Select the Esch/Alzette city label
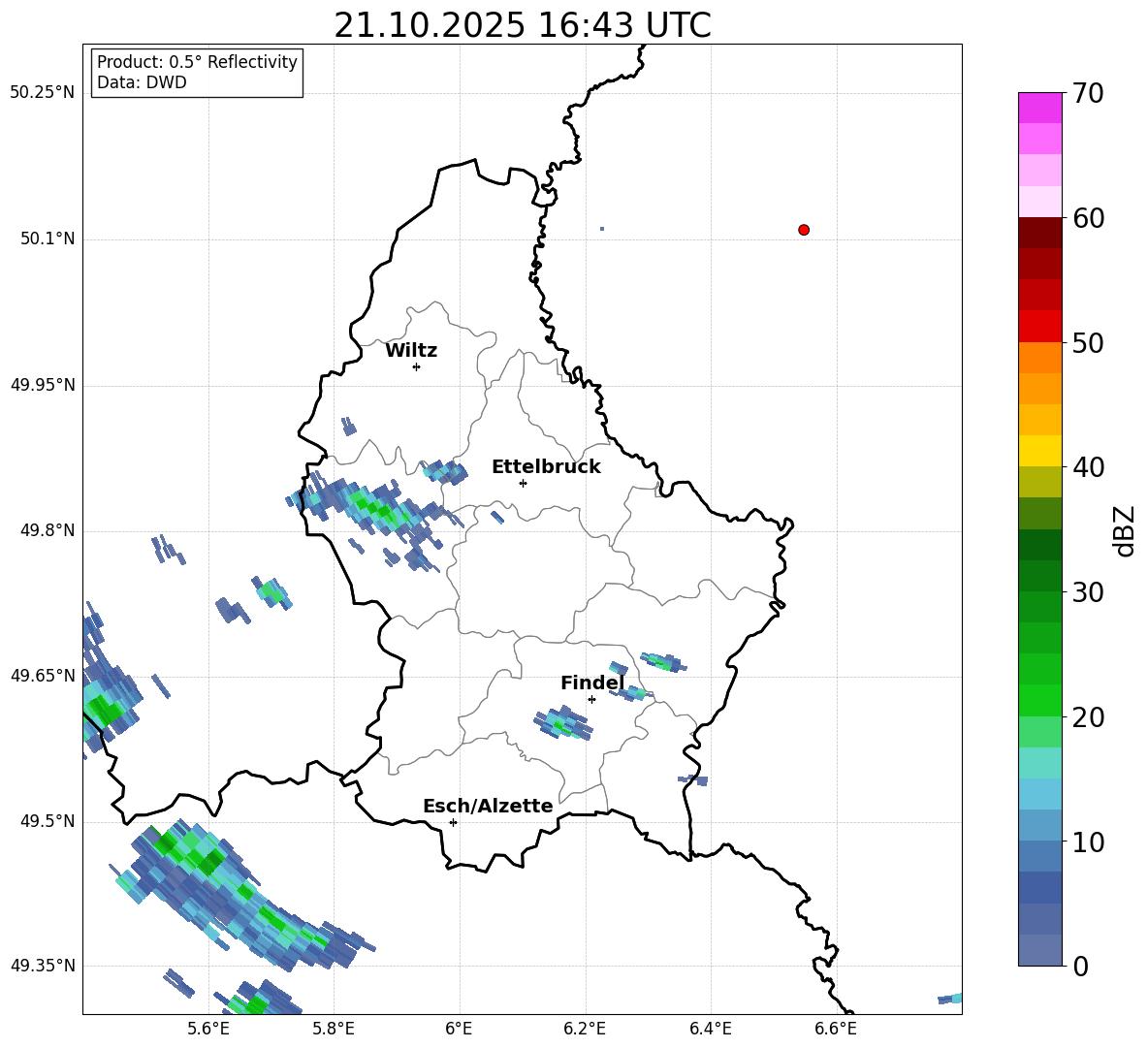This screenshot has width=1148, height=1048. (x=488, y=806)
